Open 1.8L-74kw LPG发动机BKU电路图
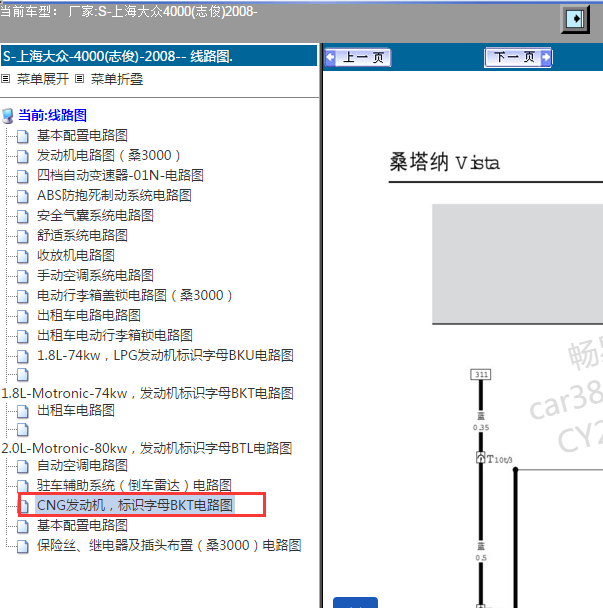The width and height of the screenshot is (603, 608). tap(165, 356)
